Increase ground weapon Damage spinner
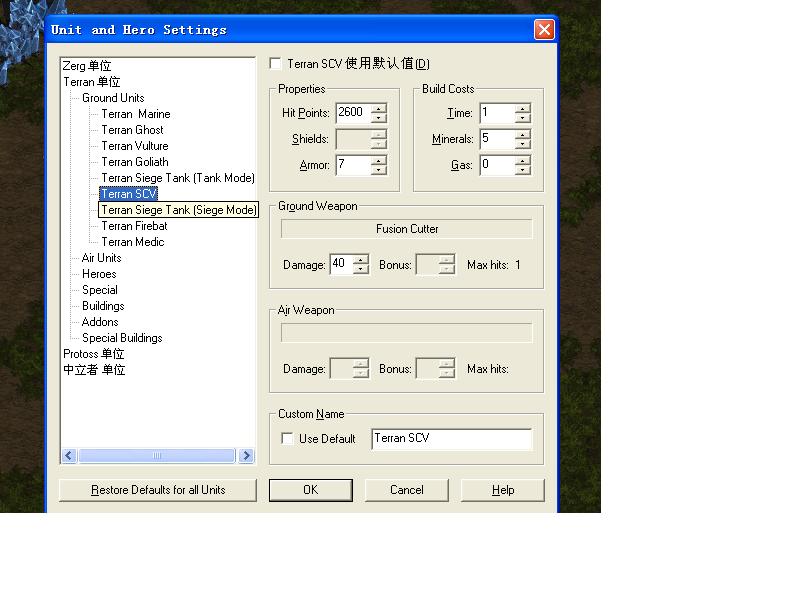Viewport: 800px width, 600px height. pos(361,260)
